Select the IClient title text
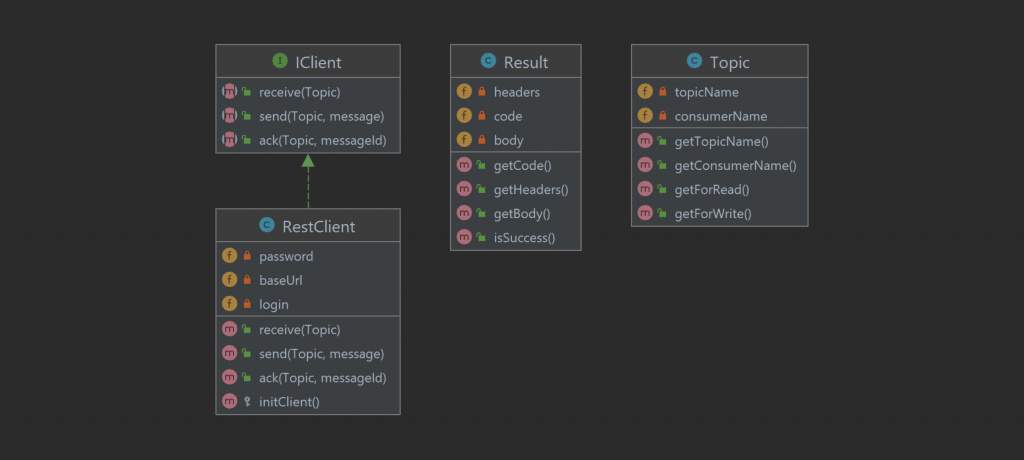 [x=318, y=62]
